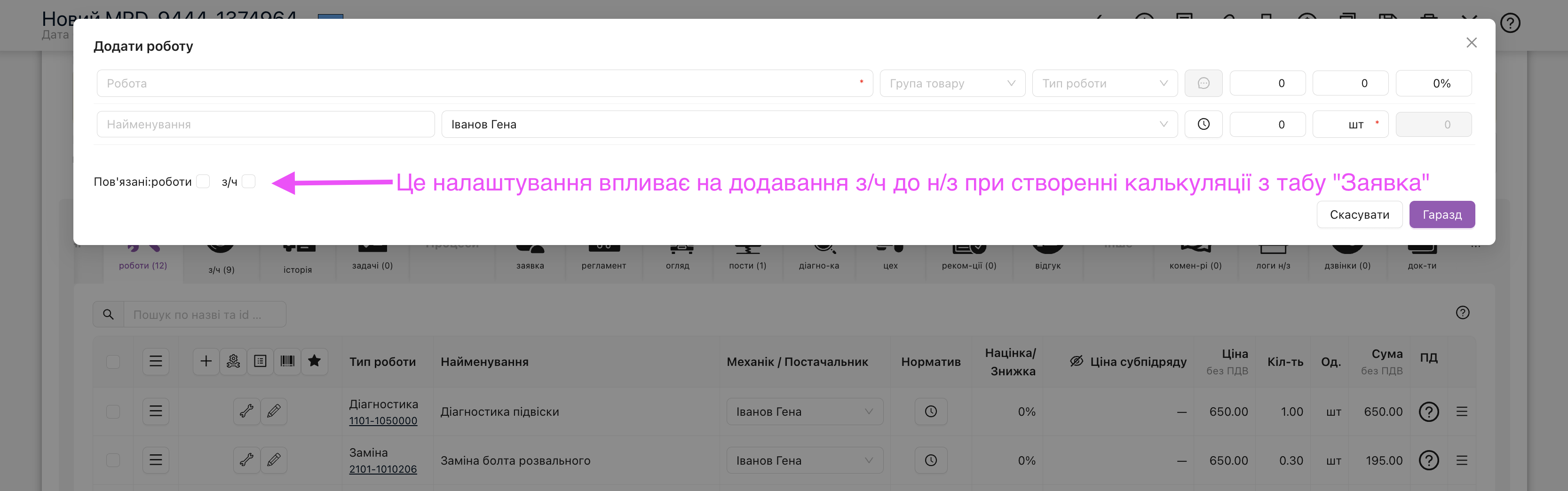Switch to the з/ч (9) tab
1568x491 pixels.
[x=221, y=269]
